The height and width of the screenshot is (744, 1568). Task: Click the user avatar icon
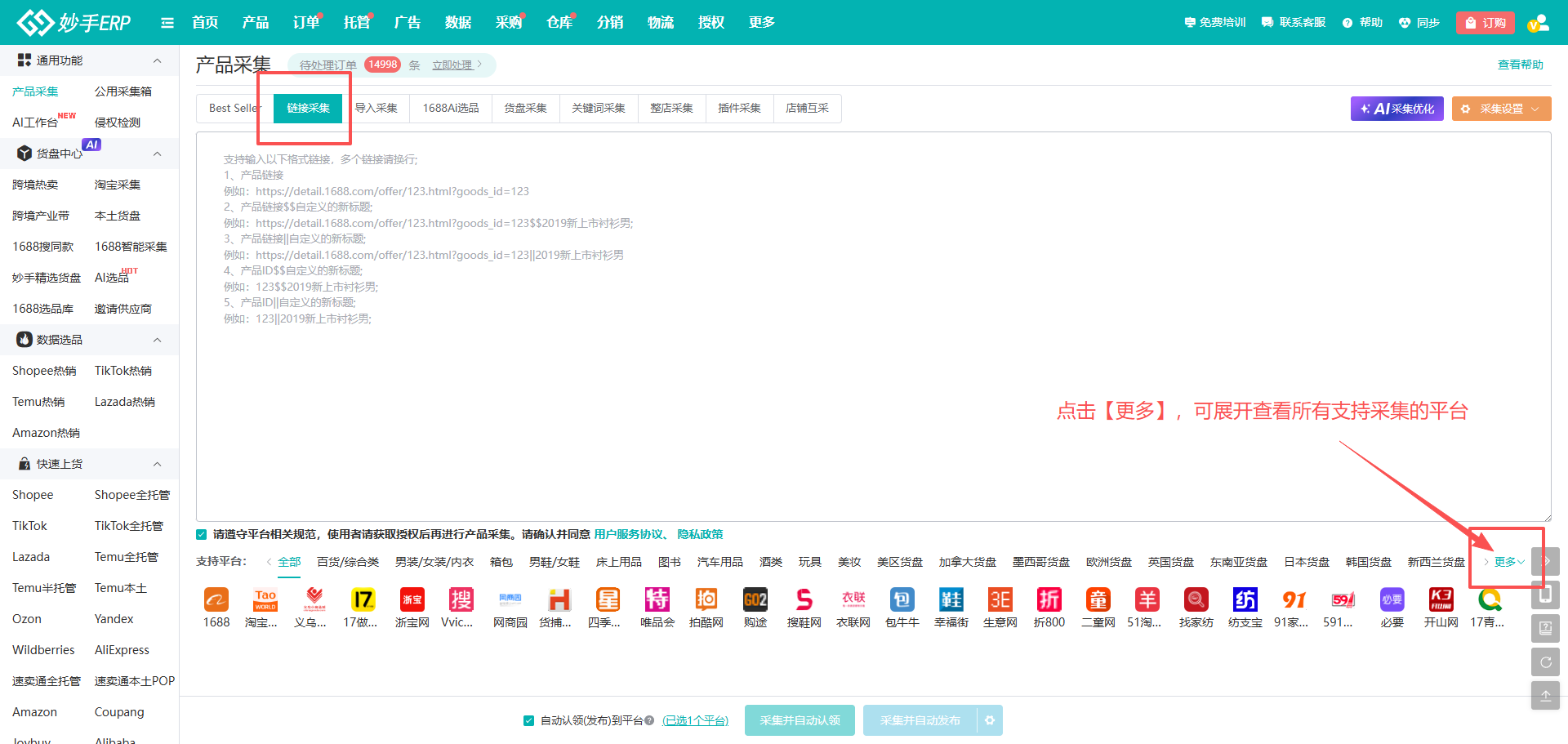pyautogui.click(x=1538, y=23)
